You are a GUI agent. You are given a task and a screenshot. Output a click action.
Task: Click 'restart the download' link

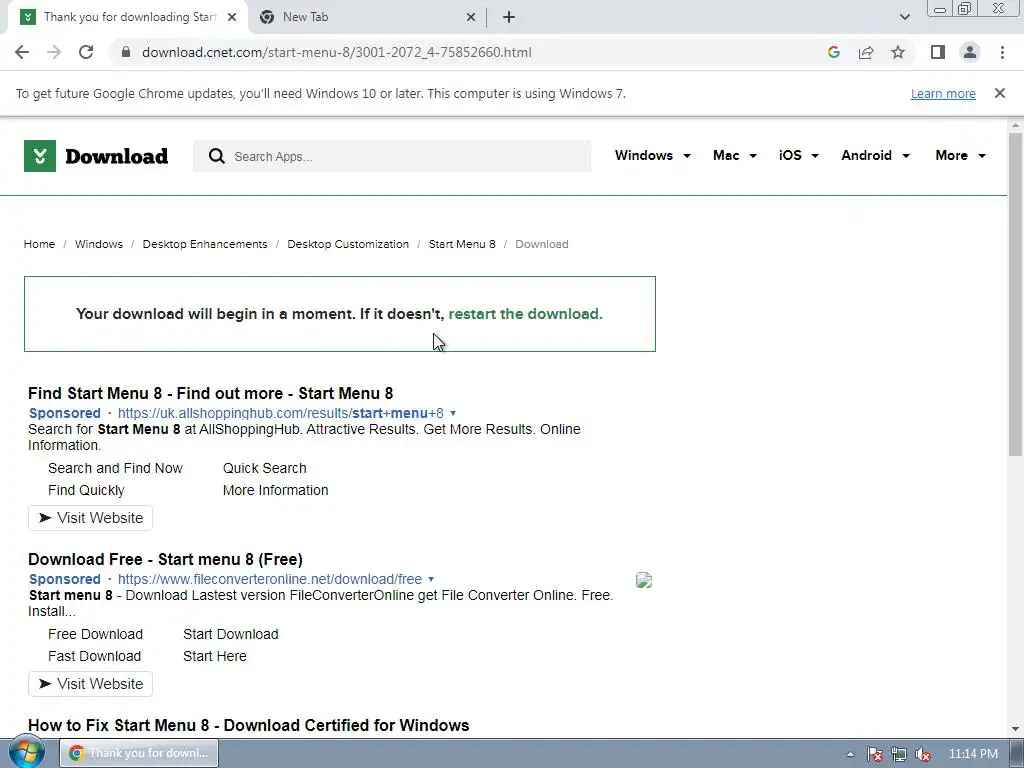tap(526, 314)
